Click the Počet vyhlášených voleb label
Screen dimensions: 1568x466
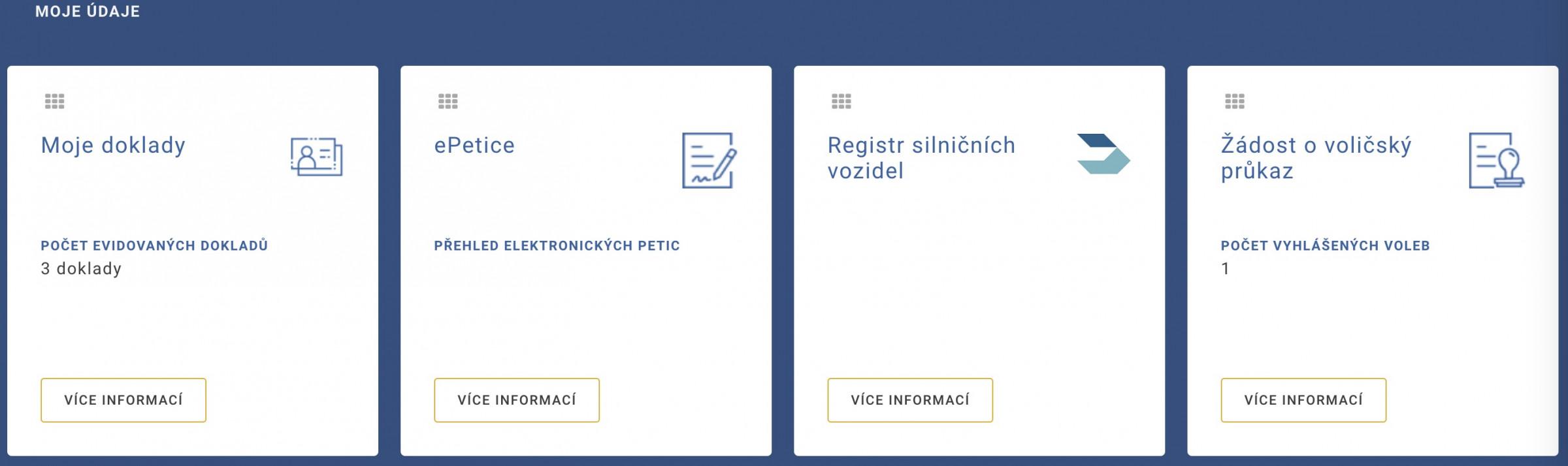tap(1325, 246)
